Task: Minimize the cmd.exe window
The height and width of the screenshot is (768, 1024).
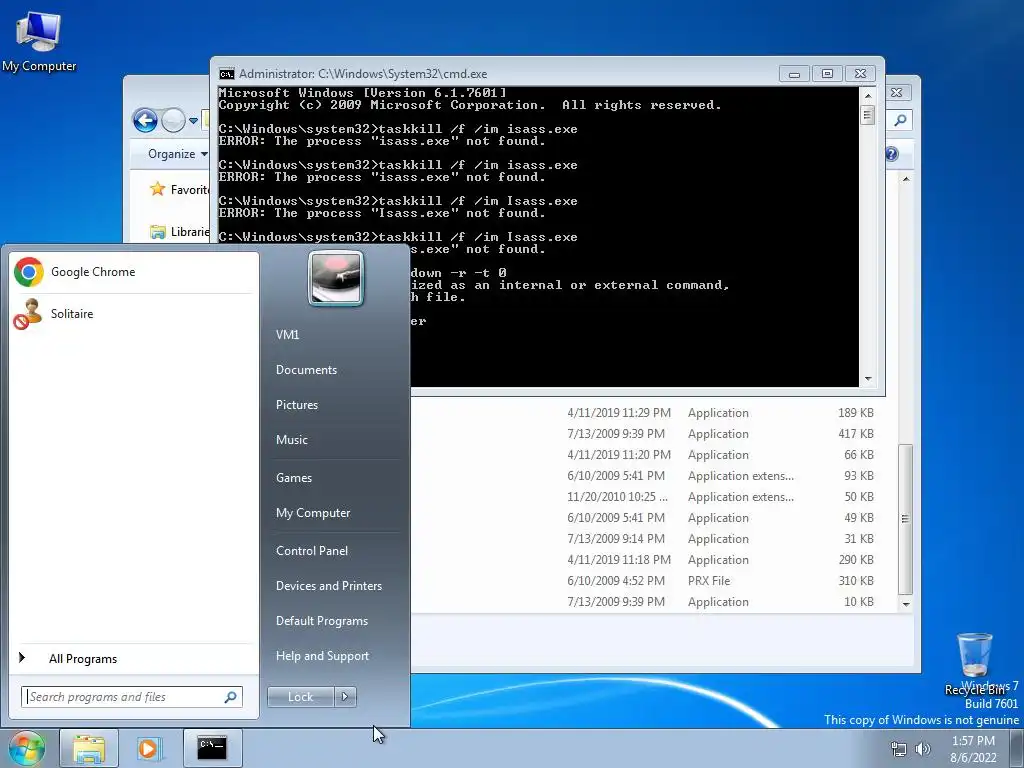Action: coord(794,74)
